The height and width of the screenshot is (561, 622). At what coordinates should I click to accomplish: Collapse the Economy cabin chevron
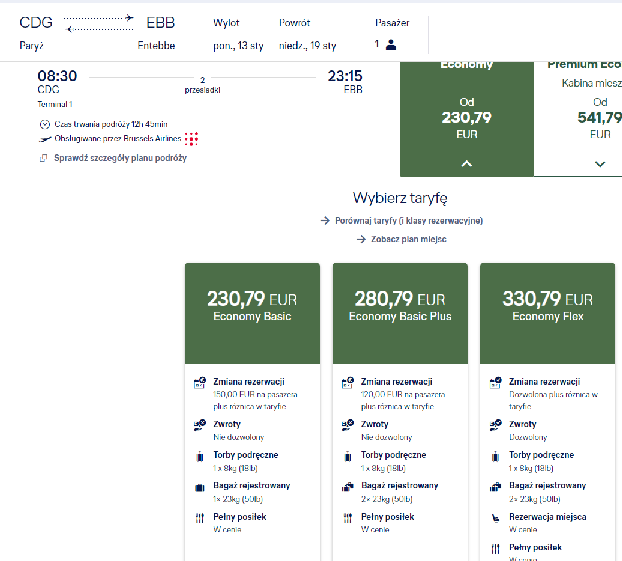point(467,163)
